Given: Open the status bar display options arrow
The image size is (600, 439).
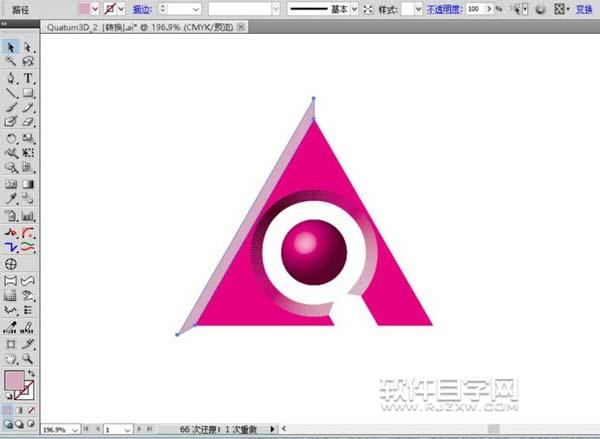Looking at the screenshot, I should [272, 429].
